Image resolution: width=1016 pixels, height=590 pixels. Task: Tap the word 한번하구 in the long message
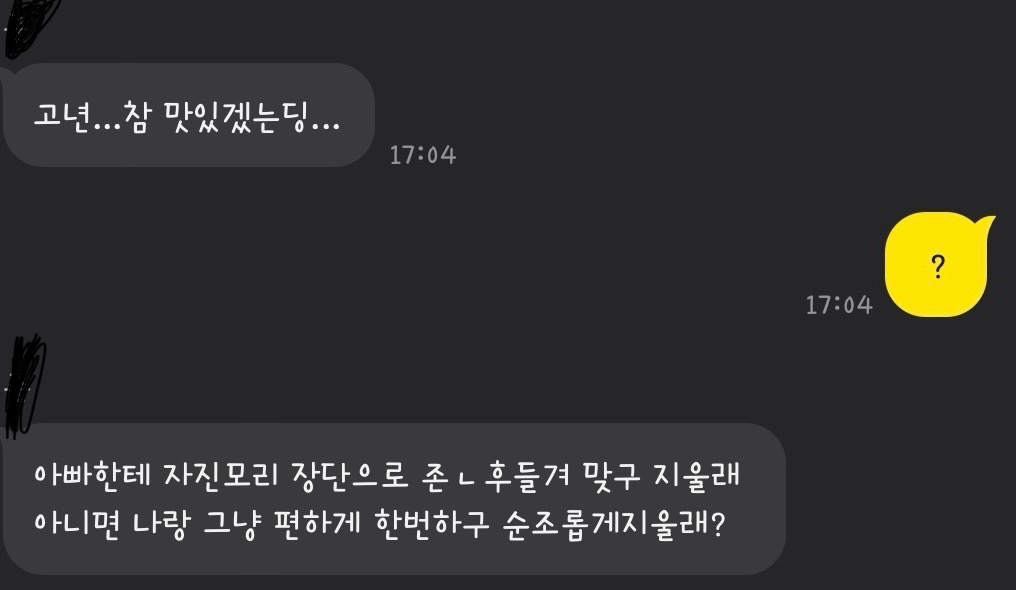pos(432,523)
